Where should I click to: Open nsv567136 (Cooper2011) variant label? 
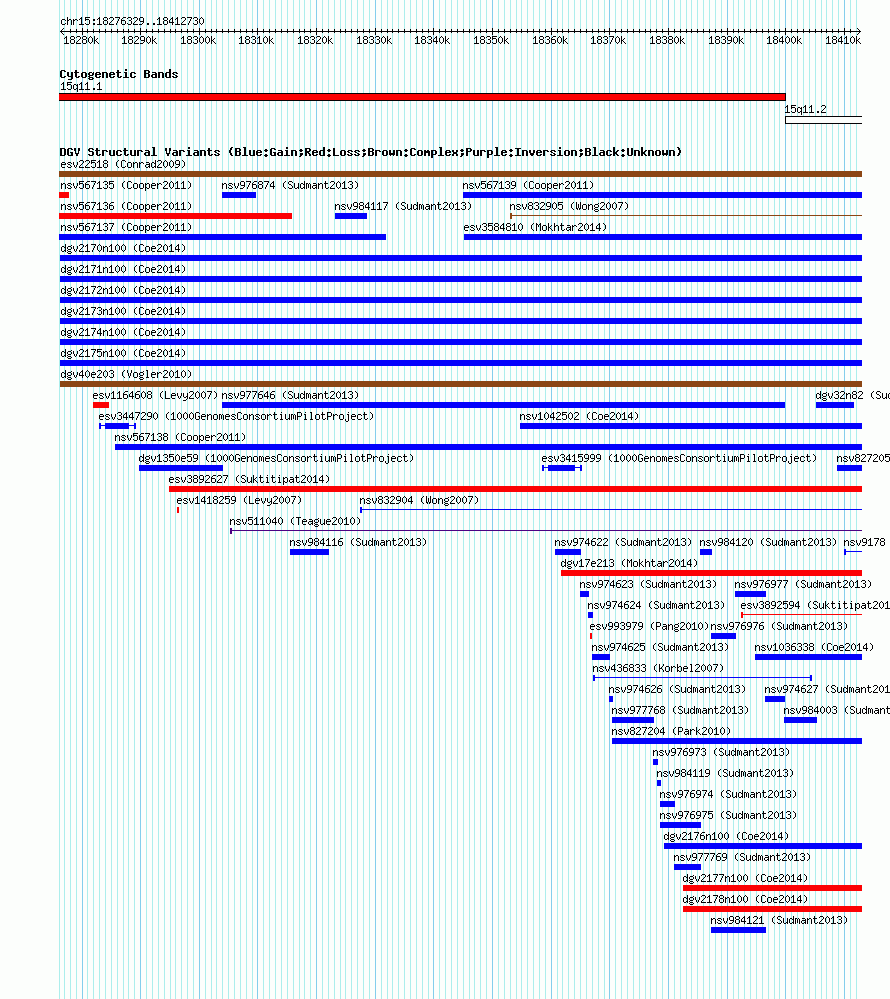126,206
